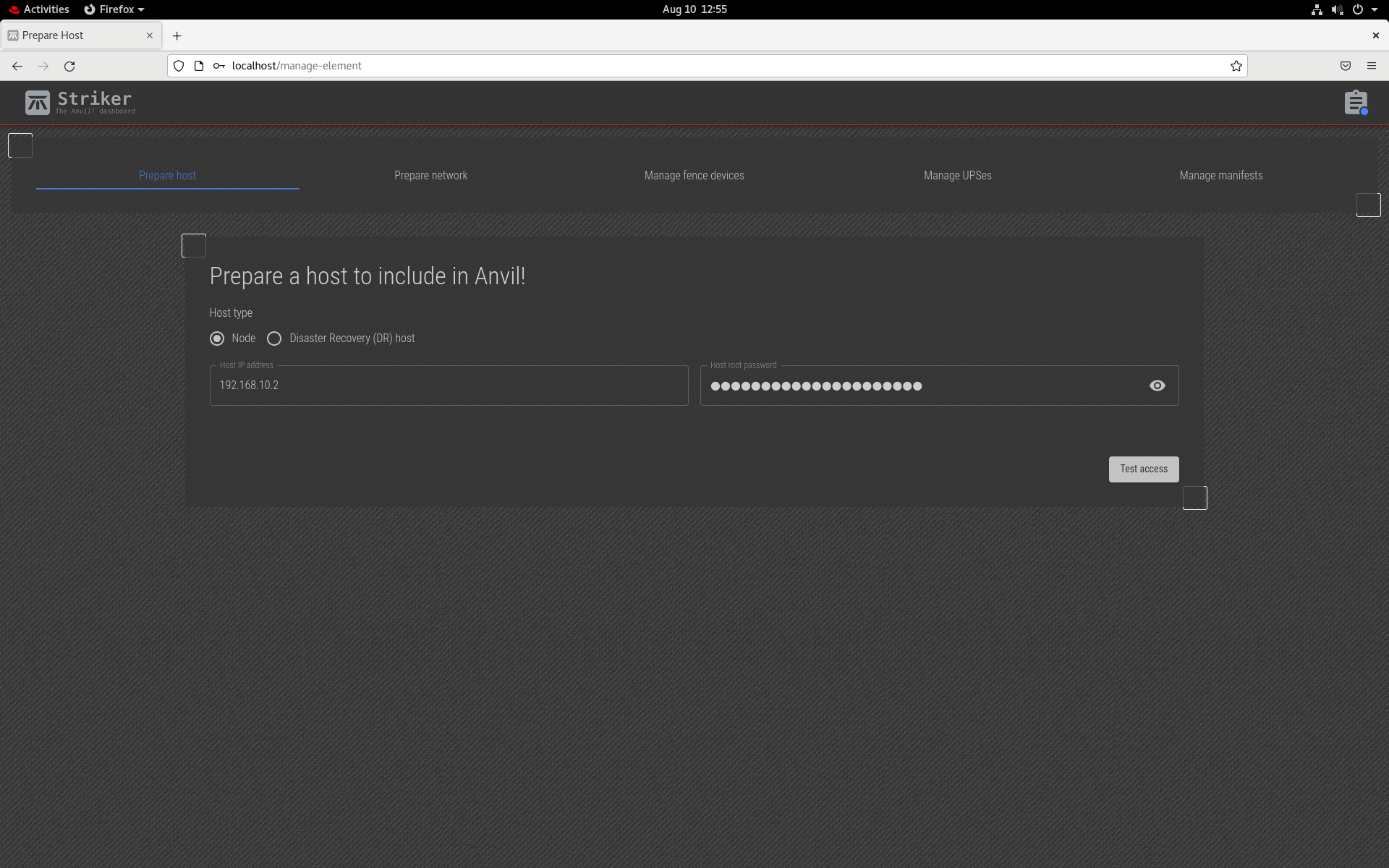
Task: Select the Prepare Host browser tab
Action: click(81, 35)
